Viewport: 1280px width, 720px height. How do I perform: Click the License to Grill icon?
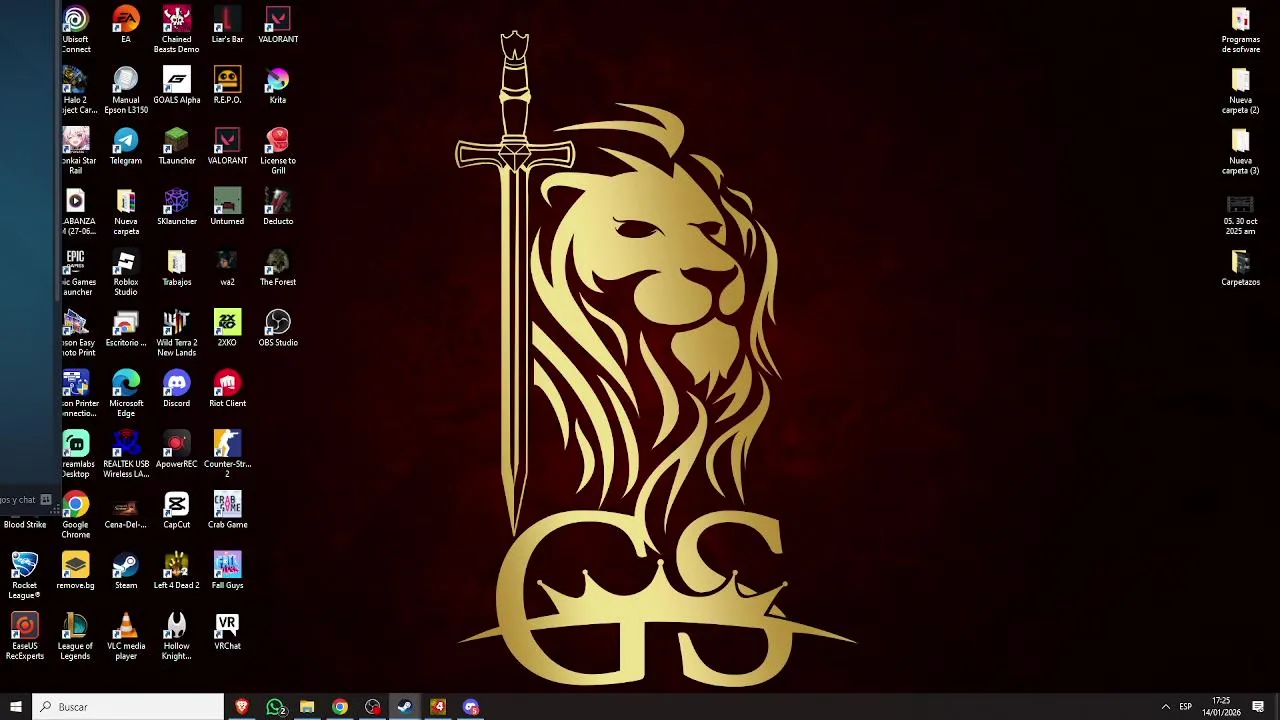point(278,151)
